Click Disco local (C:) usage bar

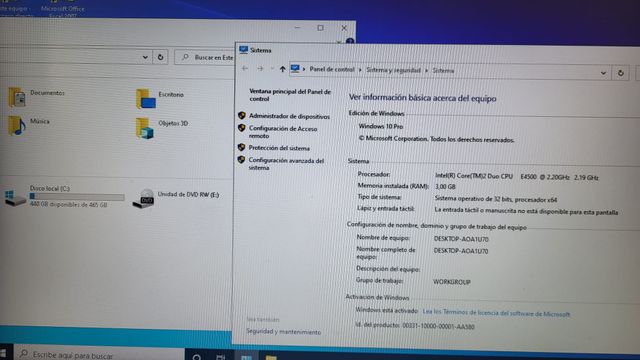click(x=77, y=197)
